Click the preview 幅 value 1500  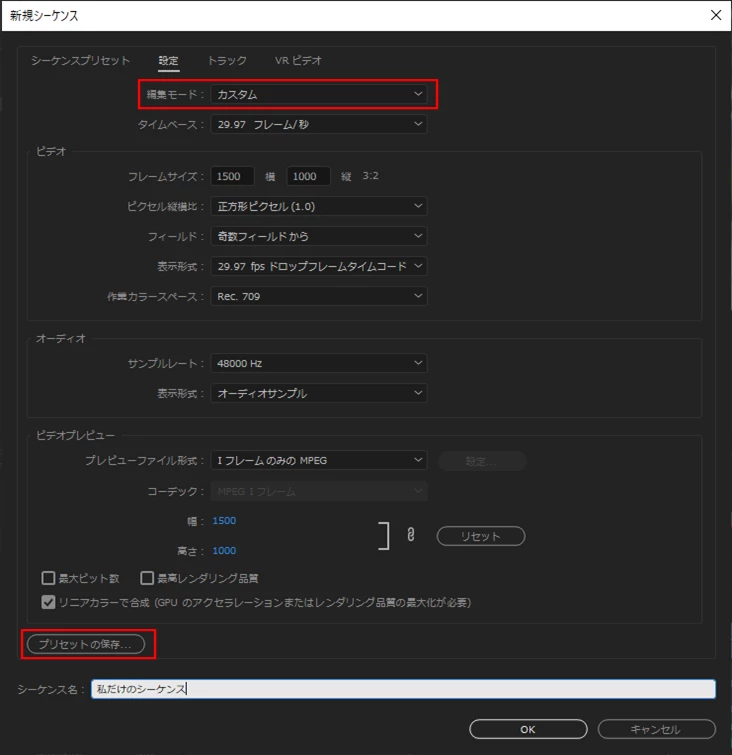point(224,521)
